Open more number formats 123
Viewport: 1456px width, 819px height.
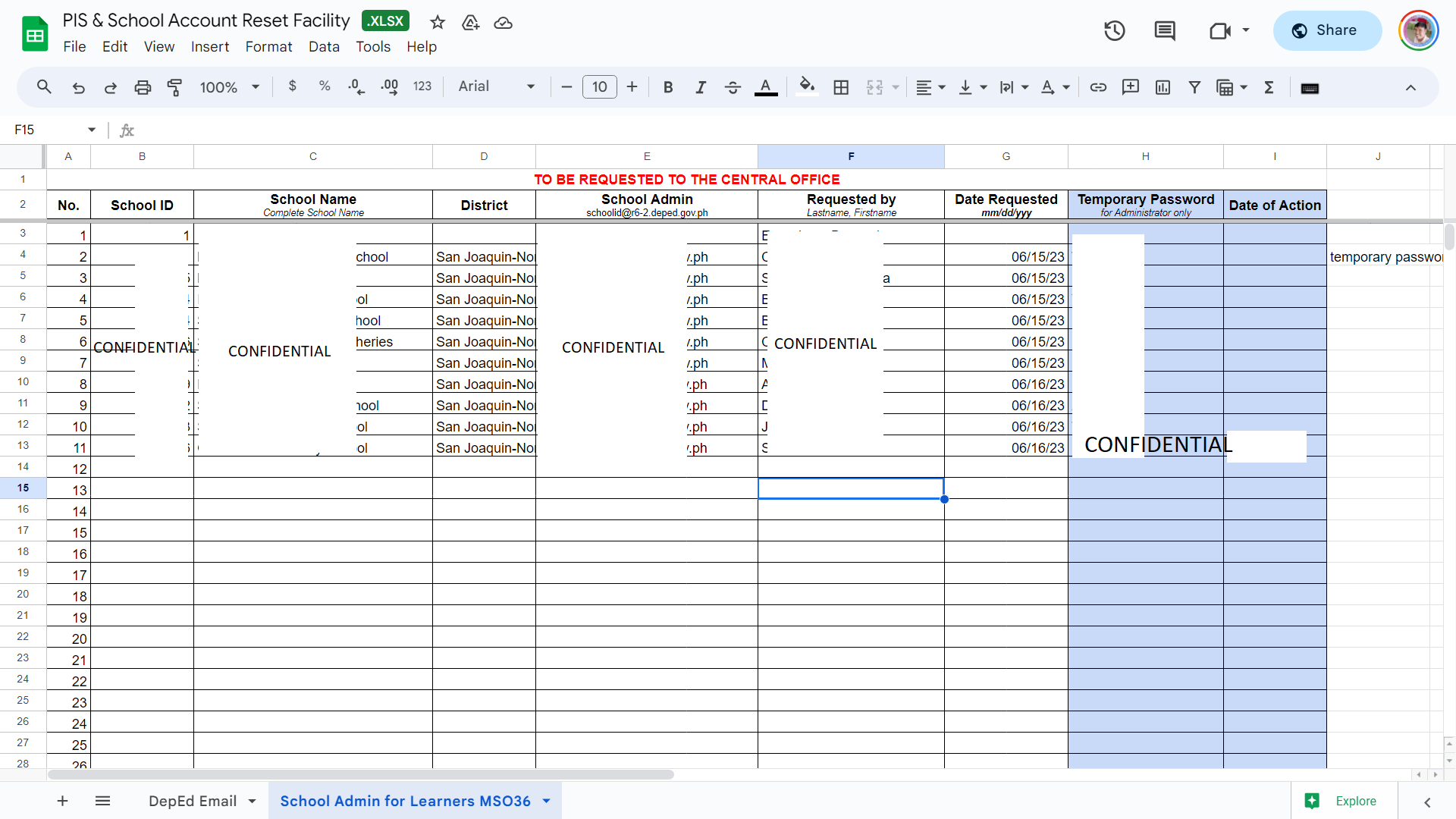[422, 86]
